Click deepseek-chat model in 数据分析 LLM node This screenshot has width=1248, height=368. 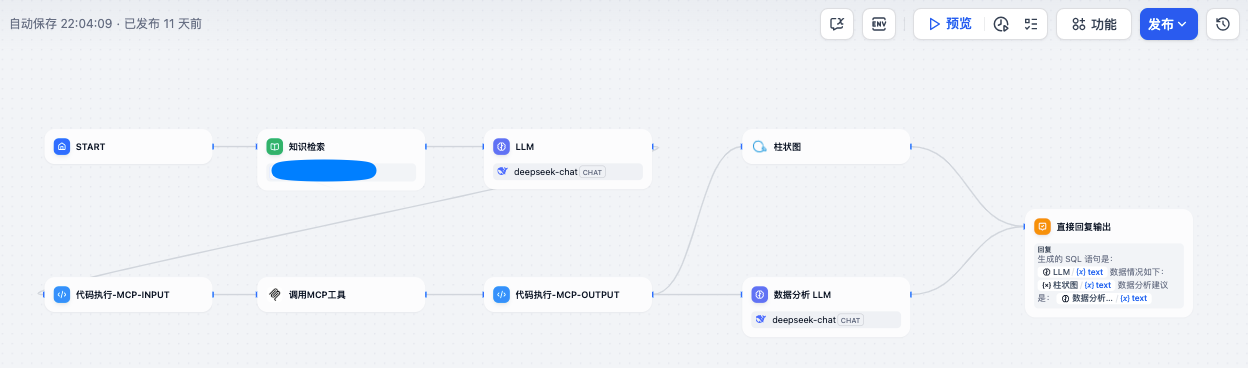[x=803, y=320]
